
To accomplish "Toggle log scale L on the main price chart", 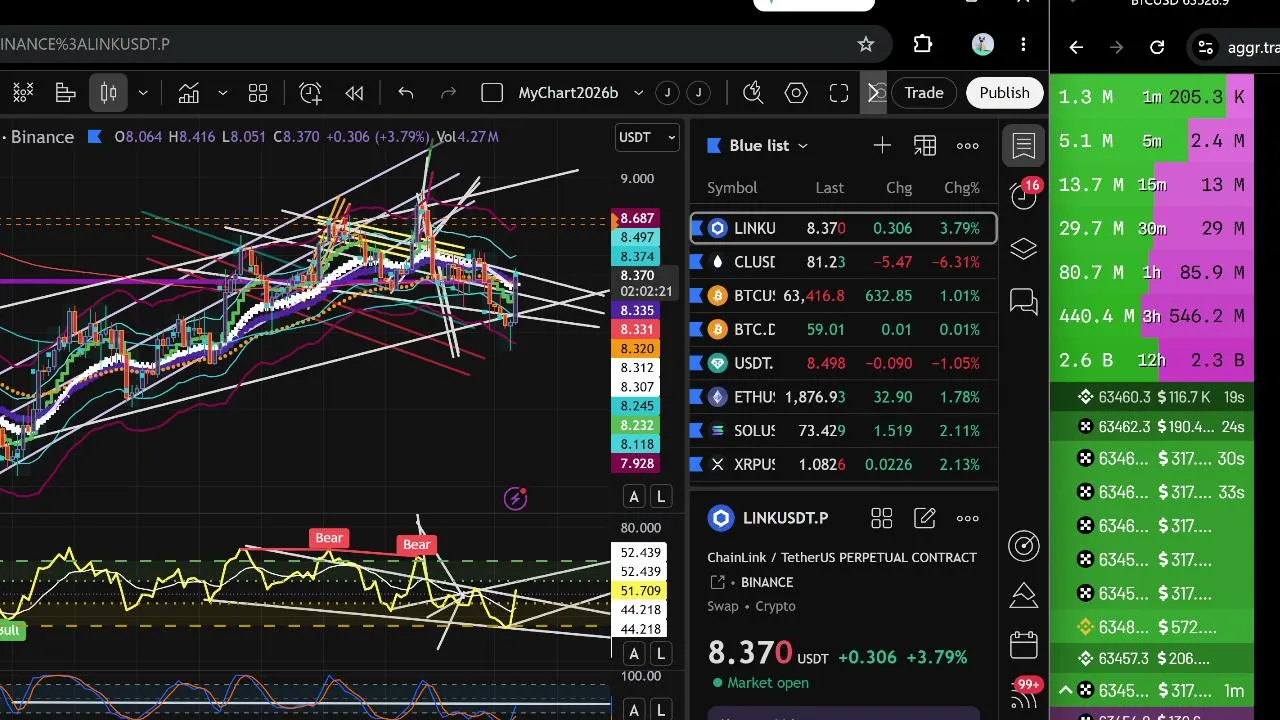I will (661, 497).
